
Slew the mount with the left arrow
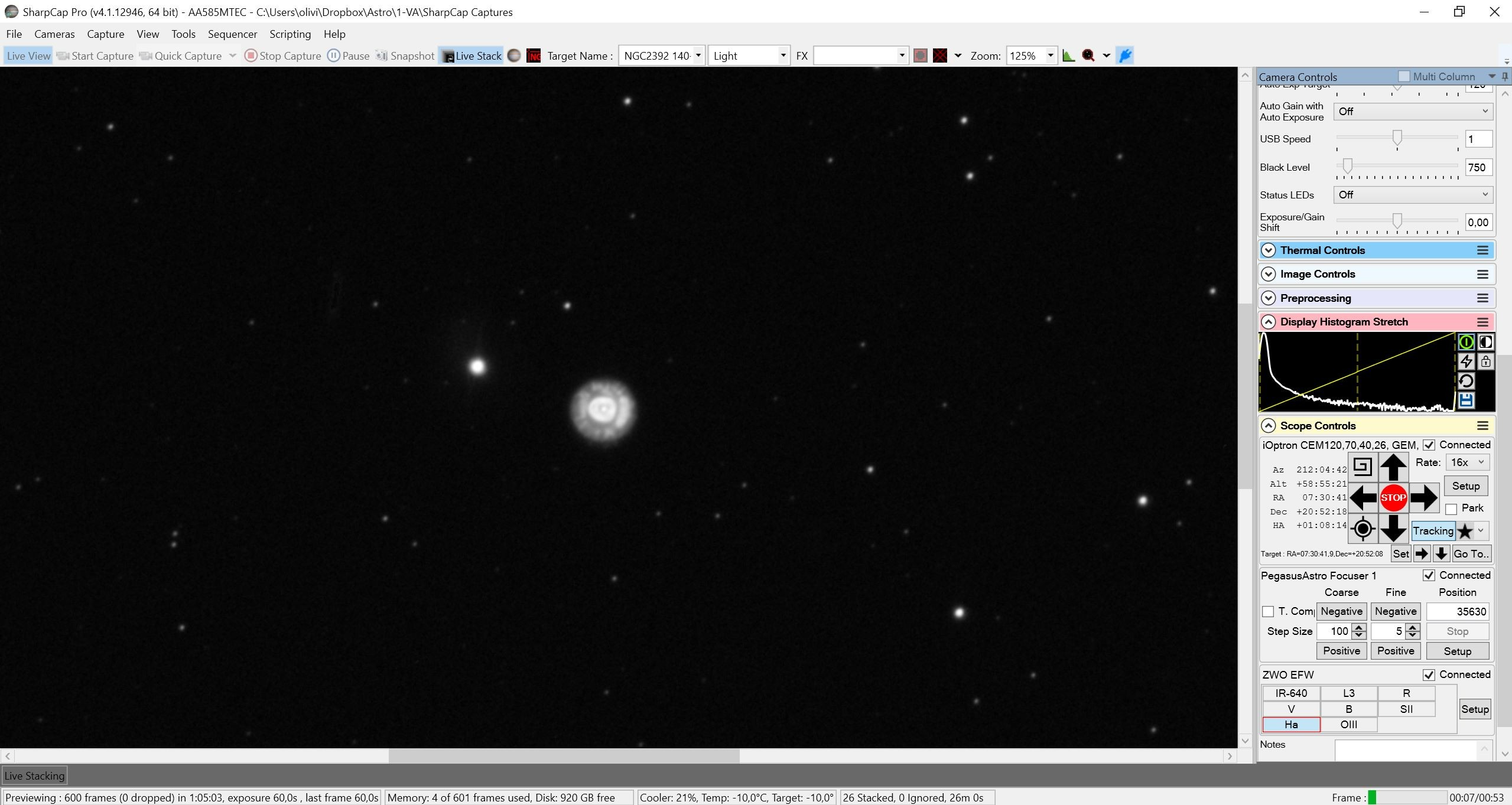1363,497
